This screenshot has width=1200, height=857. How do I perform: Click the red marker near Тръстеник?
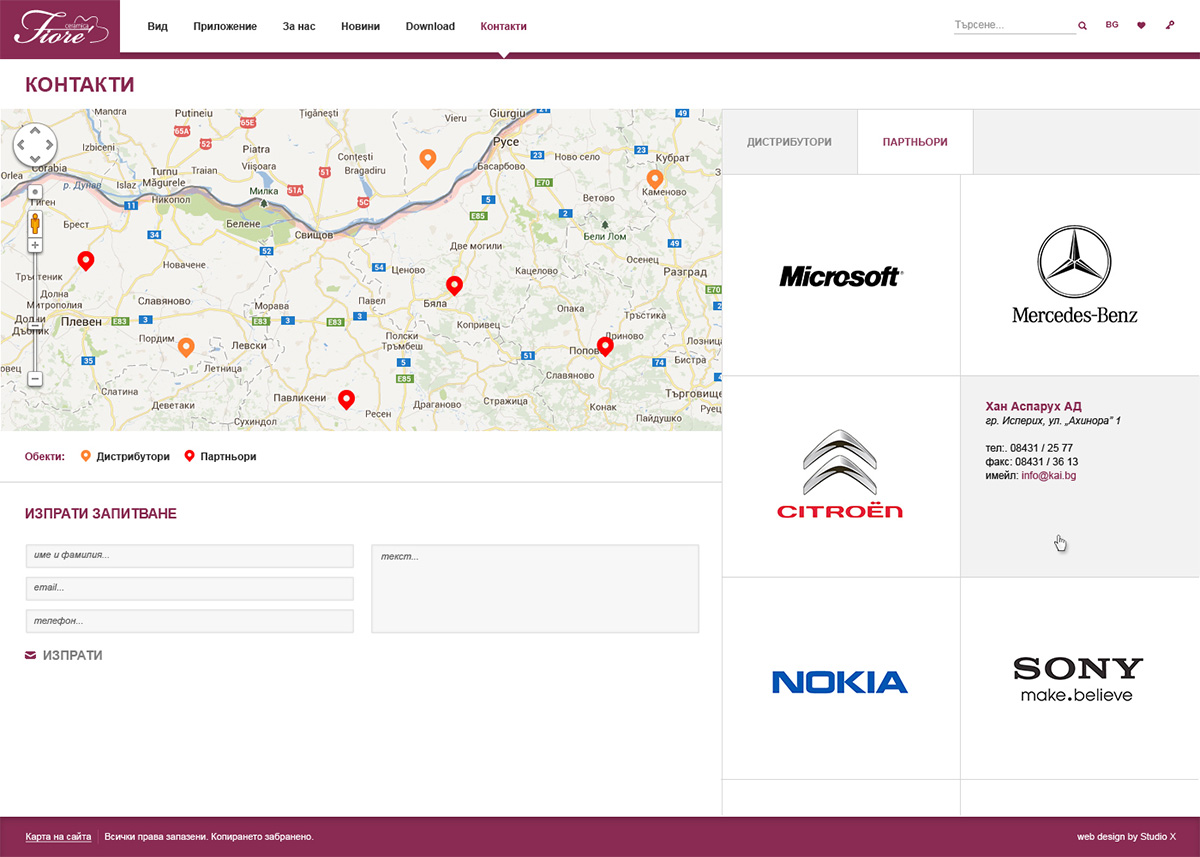[86, 261]
